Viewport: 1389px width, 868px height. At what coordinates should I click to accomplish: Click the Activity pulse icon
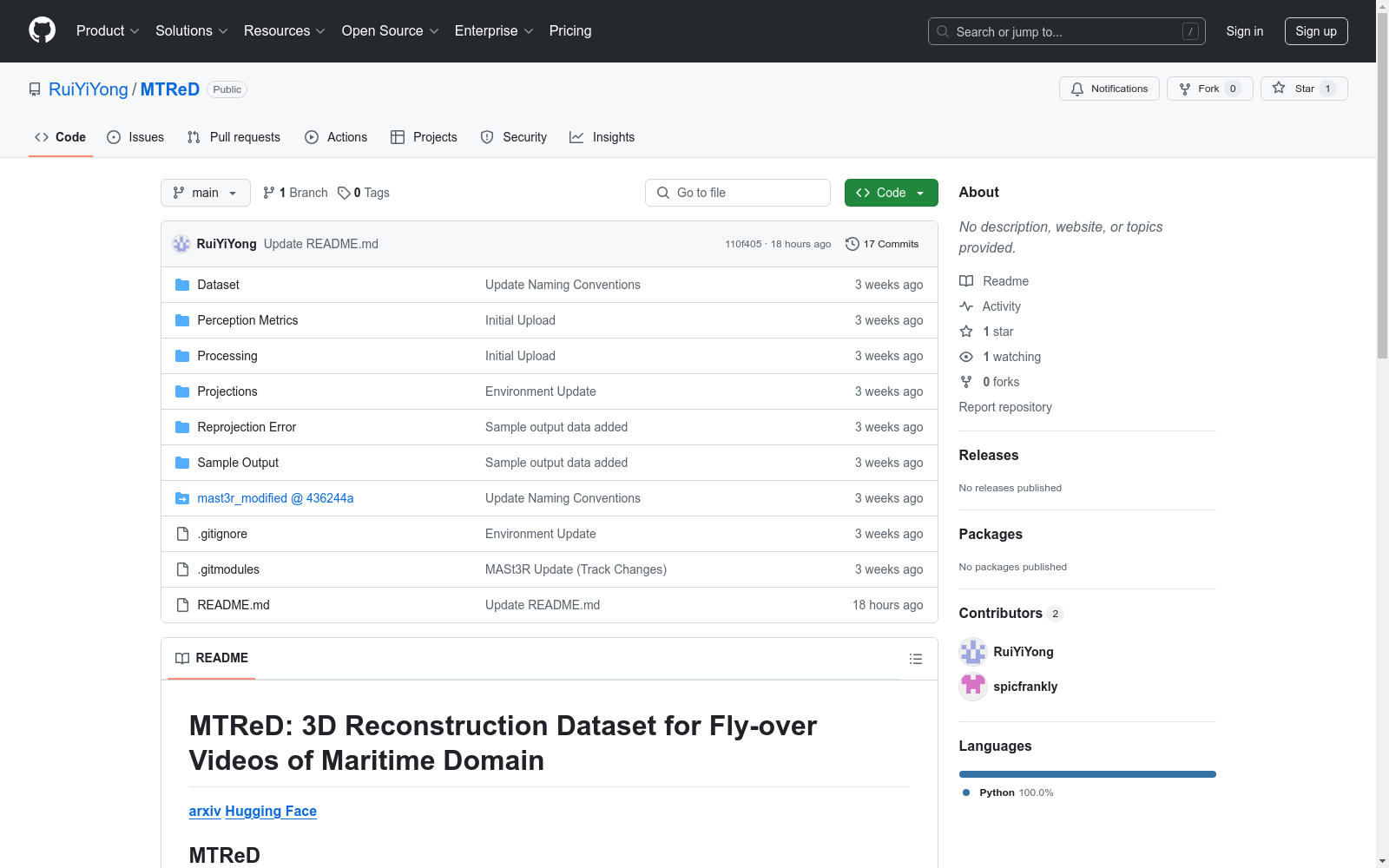click(x=966, y=306)
